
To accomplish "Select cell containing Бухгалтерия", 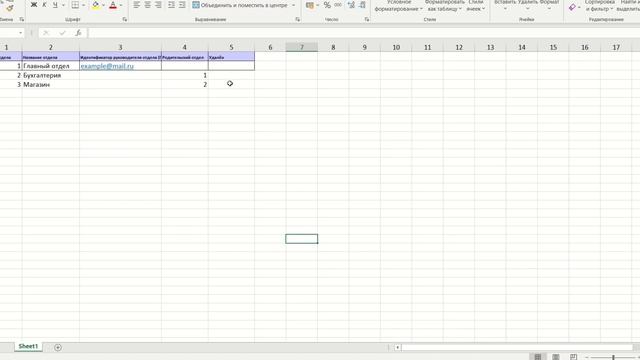I will [x=51, y=75].
